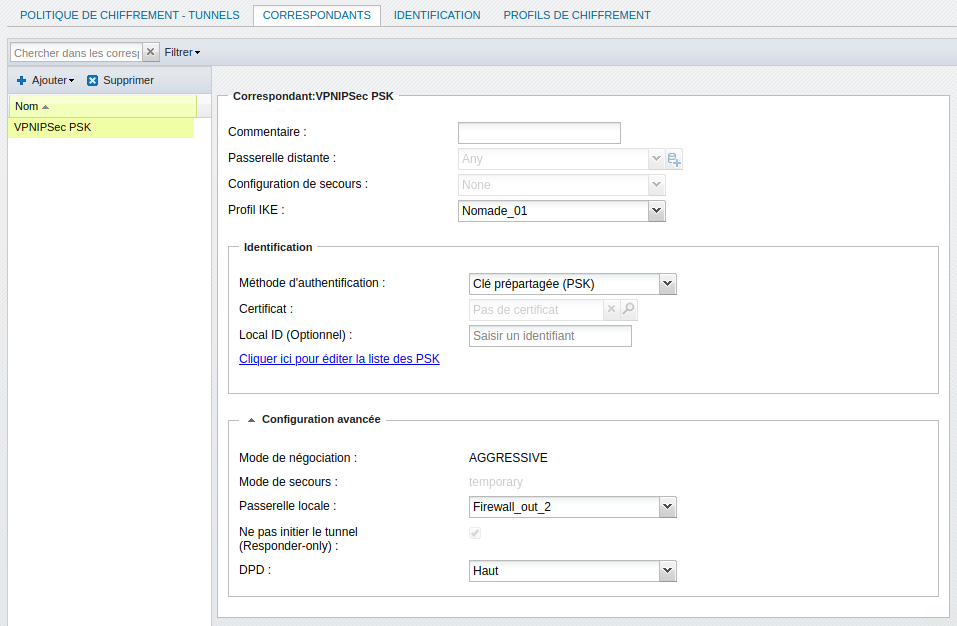Open Configuration de secours dropdown

[x=656, y=184]
